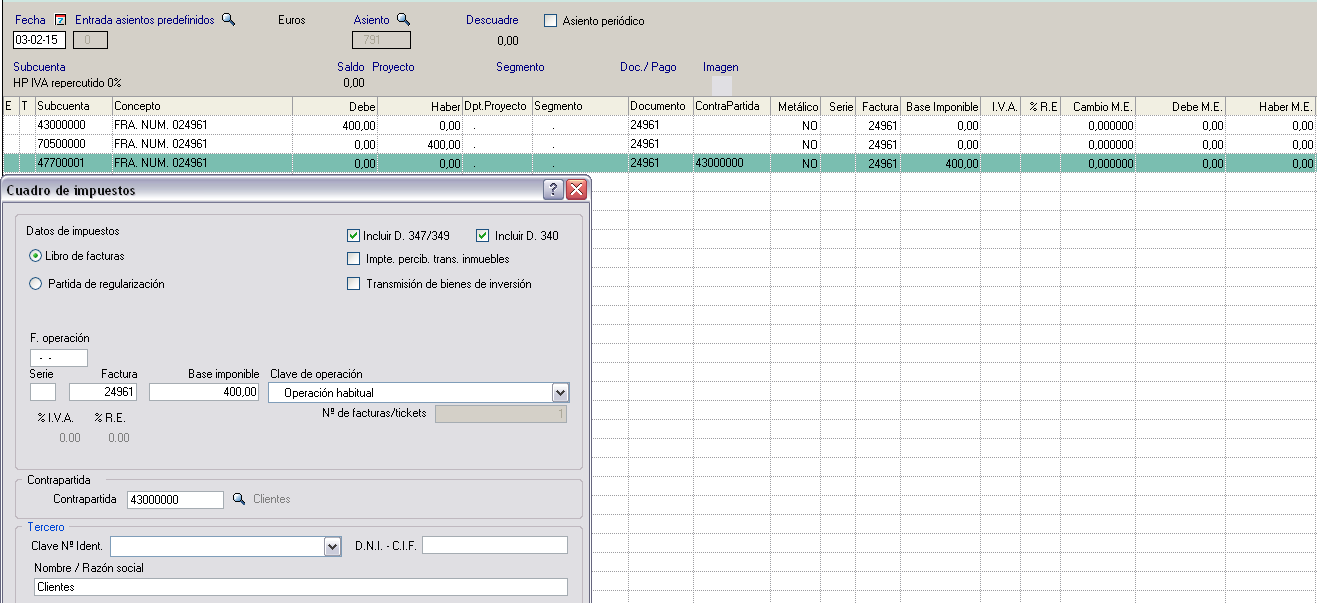Viewport: 1317px width, 603px height.
Task: Open the Clave de operación dropdown
Action: 560,393
